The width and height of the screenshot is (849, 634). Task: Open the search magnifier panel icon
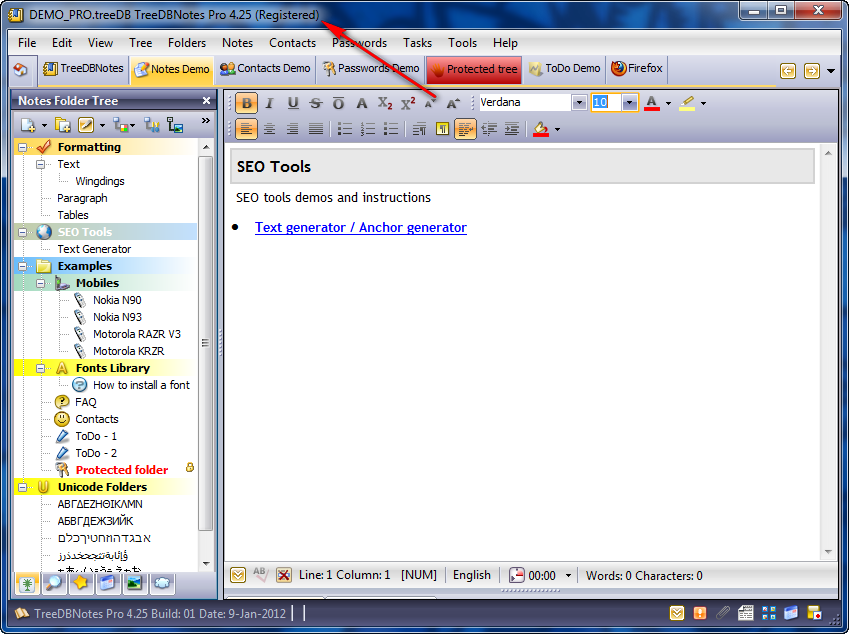(x=54, y=584)
